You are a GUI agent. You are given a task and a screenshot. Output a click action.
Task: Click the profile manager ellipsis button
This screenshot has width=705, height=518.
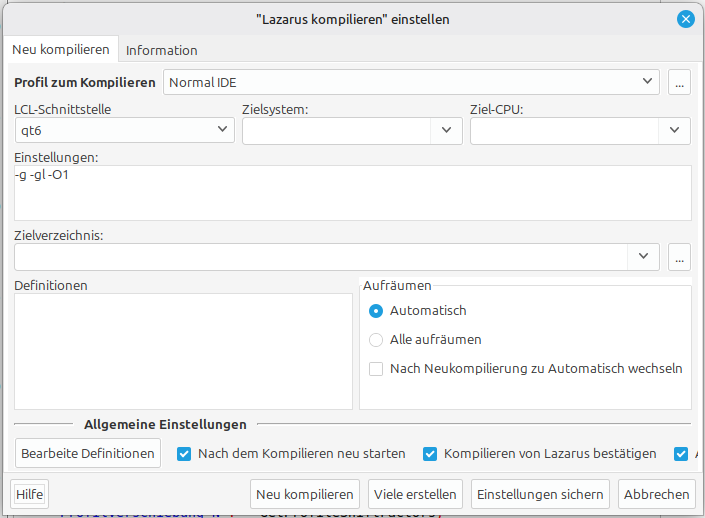tap(679, 82)
